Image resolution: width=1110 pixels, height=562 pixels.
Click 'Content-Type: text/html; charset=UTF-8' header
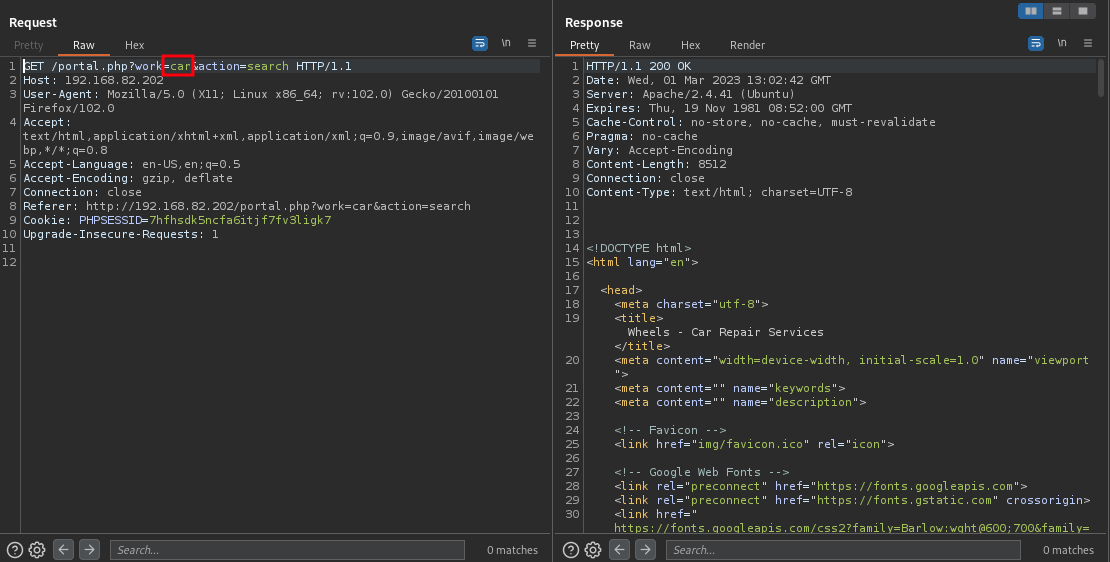(x=719, y=193)
